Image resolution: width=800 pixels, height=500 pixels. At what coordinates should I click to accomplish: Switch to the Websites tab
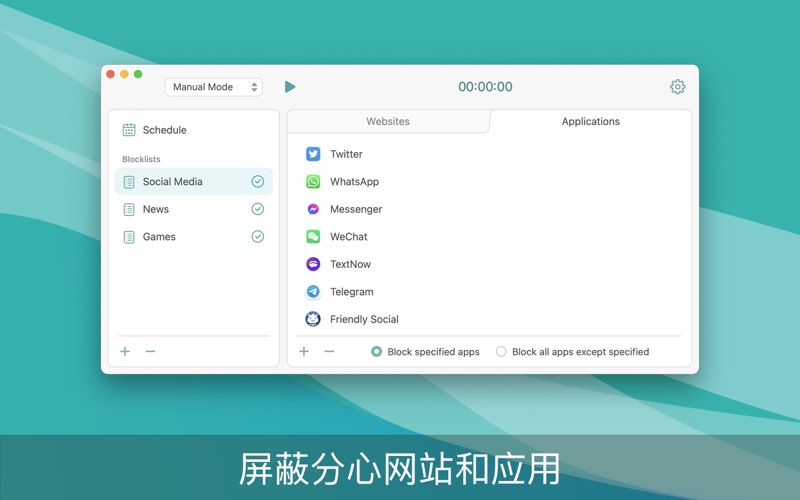[x=388, y=121]
